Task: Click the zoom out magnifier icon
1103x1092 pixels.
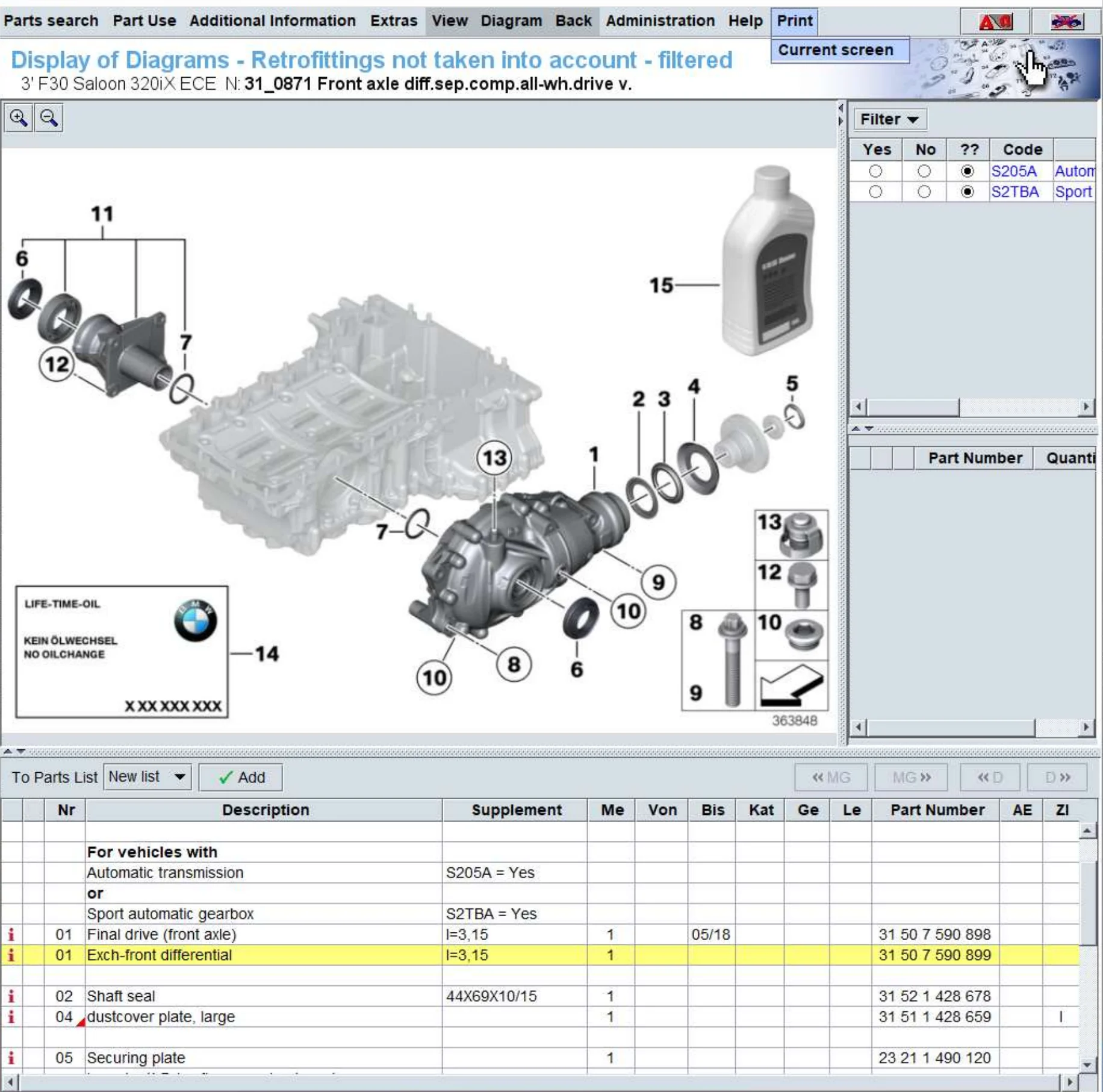Action: pyautogui.click(x=49, y=118)
